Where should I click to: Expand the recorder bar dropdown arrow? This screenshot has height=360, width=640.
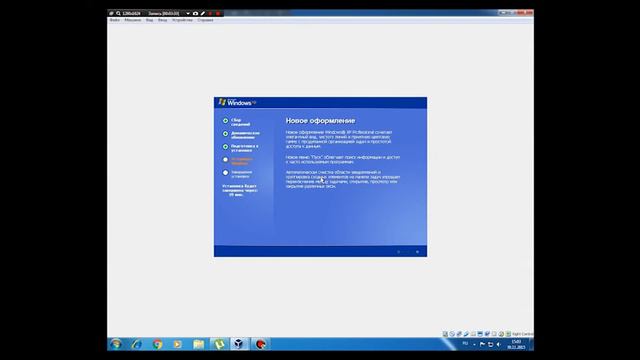[188, 13]
